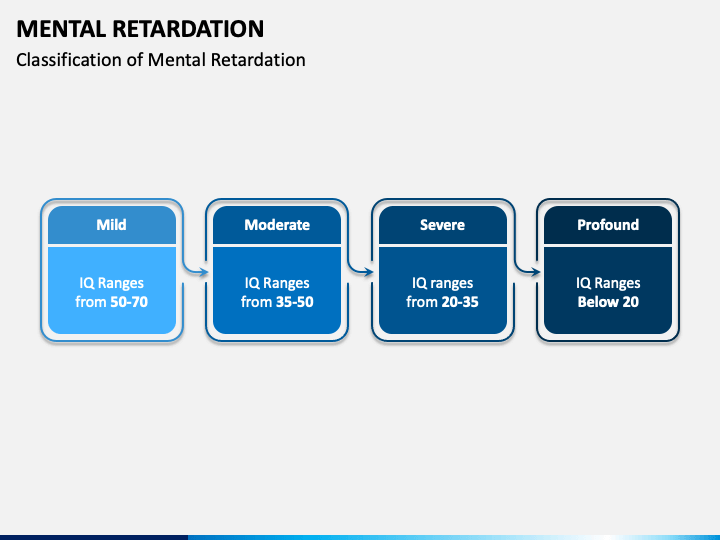Select the 'IQ Ranges from 35-50' text
Viewport: 720px width, 540px height.
click(x=277, y=292)
